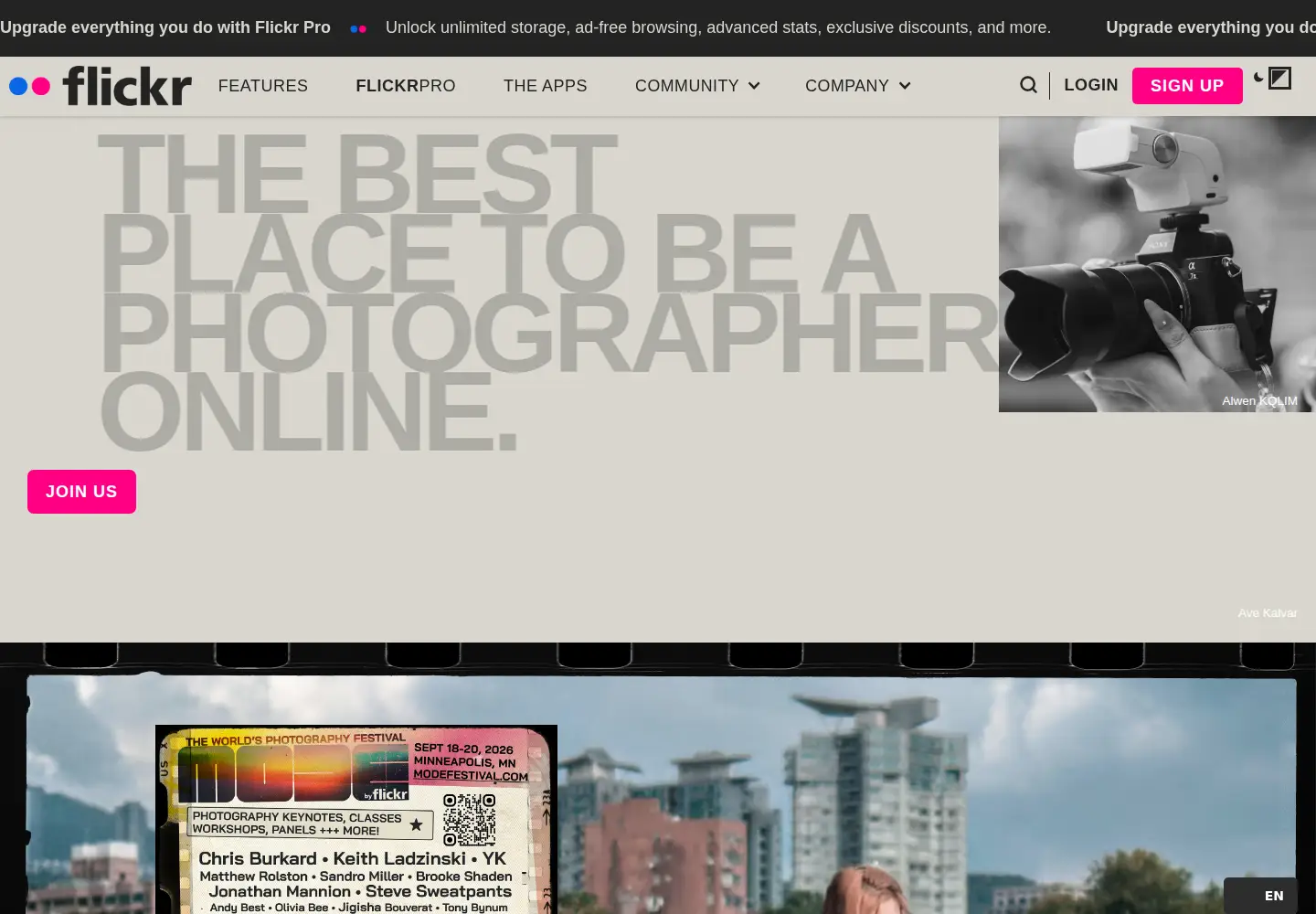The height and width of the screenshot is (914, 1316).
Task: Open the search magnifier icon
Action: point(1028,85)
